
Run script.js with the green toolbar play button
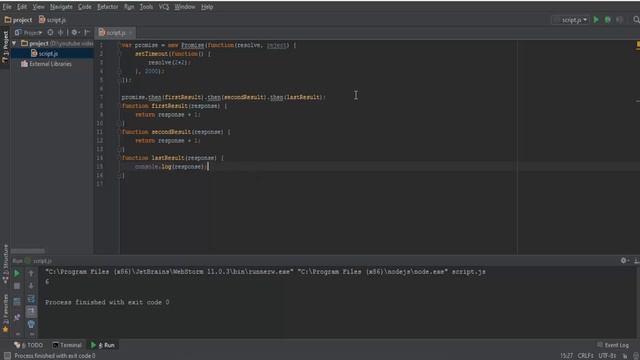coord(596,20)
